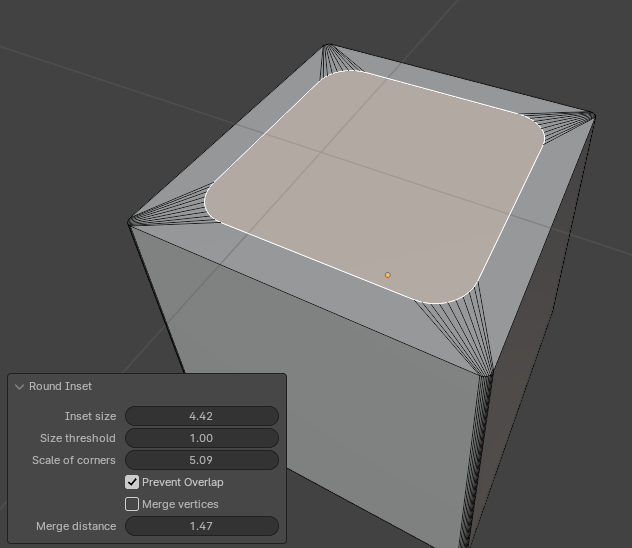632x548 pixels.
Task: Collapse the Round Inset panel chevron
Action: (20, 387)
